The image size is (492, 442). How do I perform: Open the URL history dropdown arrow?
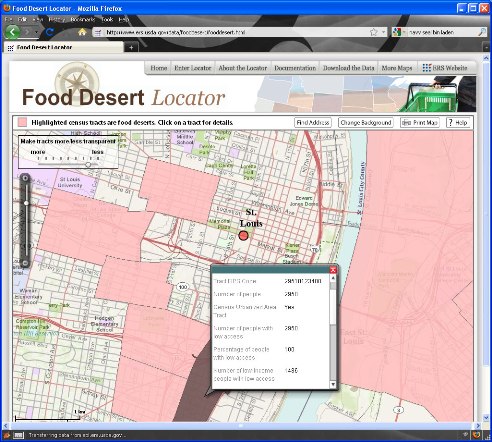pos(384,32)
